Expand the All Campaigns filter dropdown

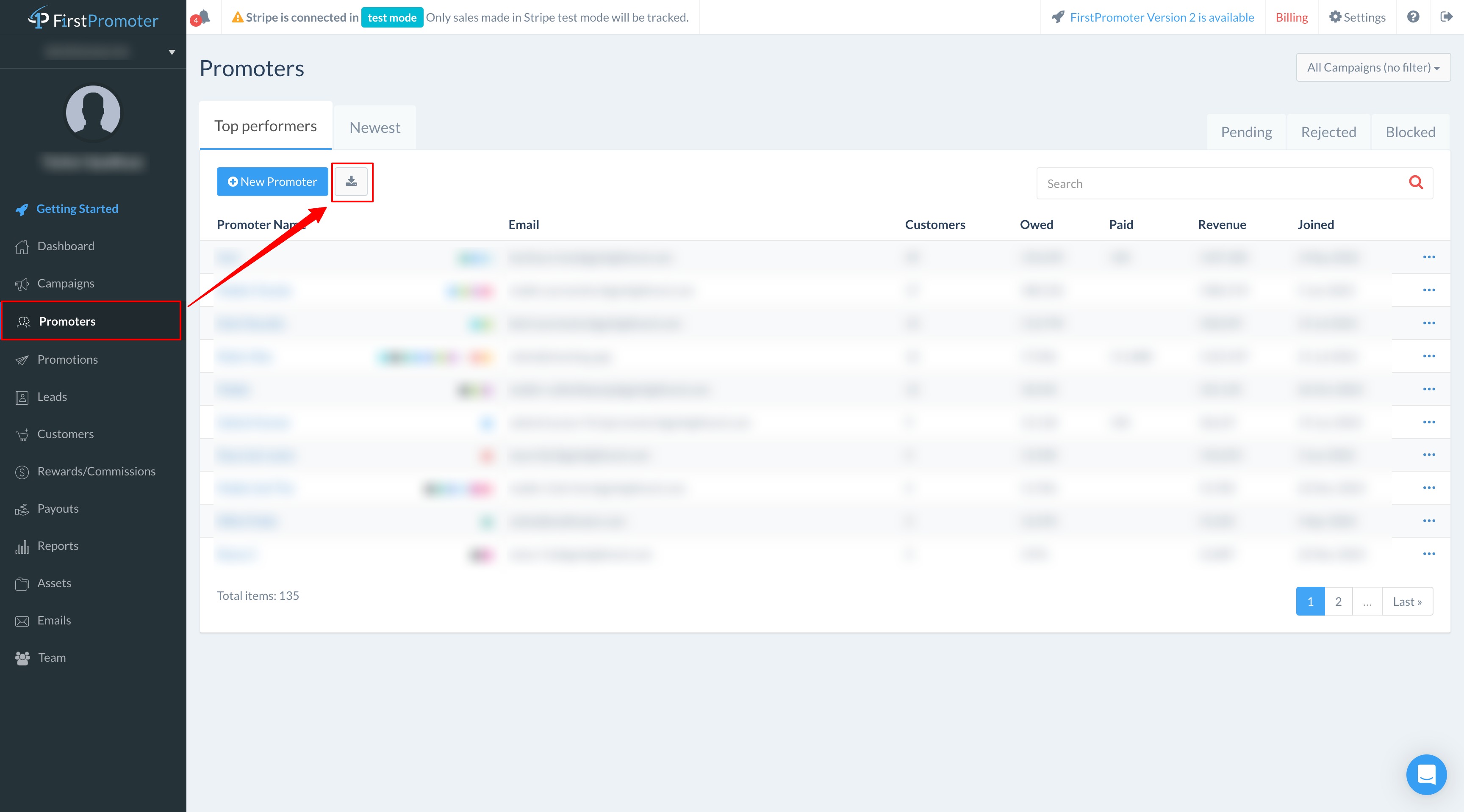coord(1373,68)
